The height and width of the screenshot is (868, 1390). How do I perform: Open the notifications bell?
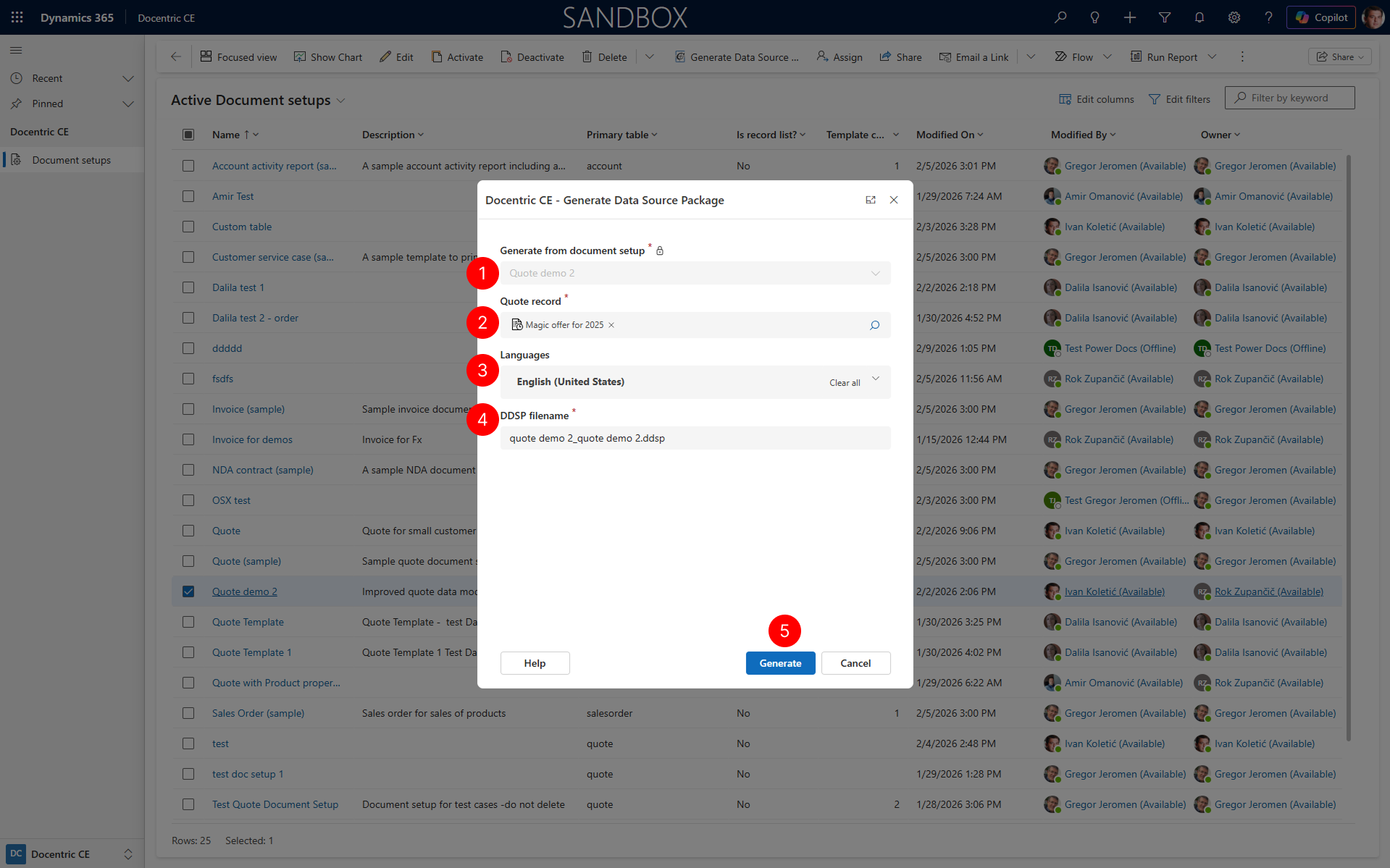tap(1199, 17)
